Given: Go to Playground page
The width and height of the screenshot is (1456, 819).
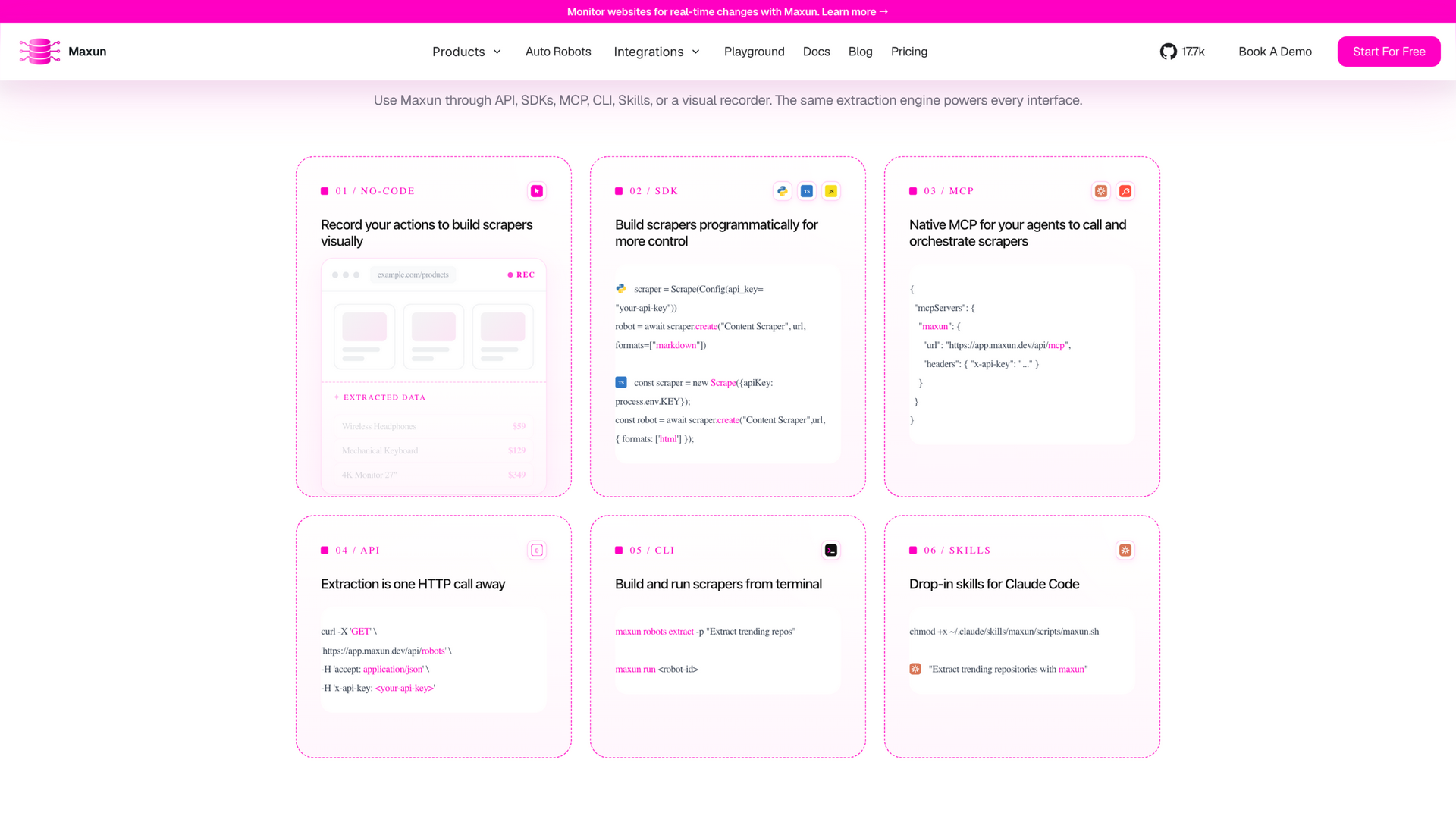Looking at the screenshot, I should pos(754,52).
